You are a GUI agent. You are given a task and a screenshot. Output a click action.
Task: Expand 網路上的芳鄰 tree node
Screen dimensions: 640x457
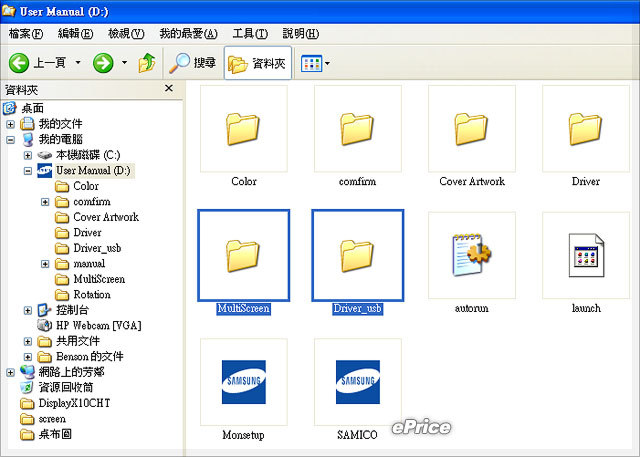pos(11,372)
